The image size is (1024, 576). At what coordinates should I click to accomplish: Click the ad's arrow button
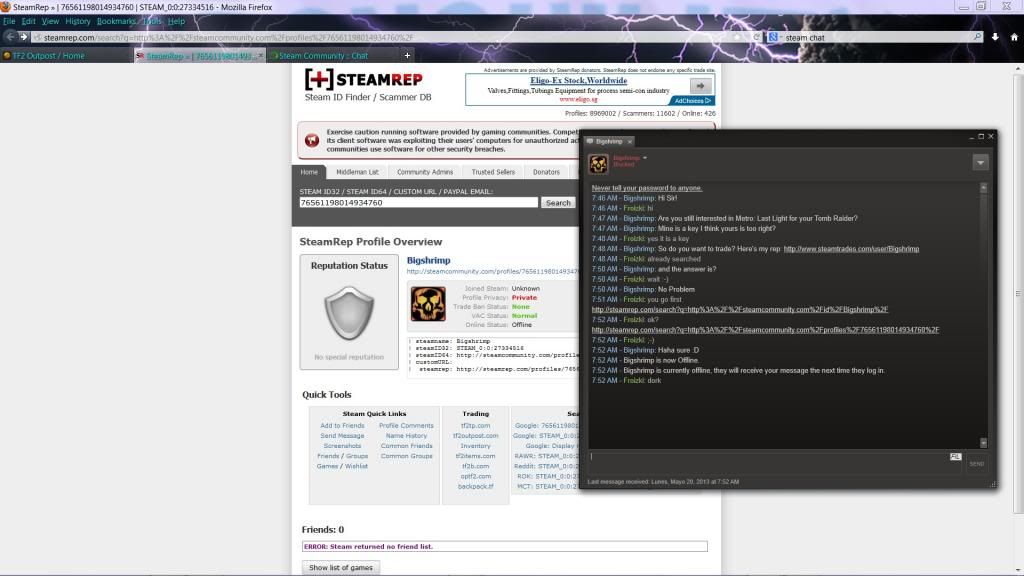point(700,86)
